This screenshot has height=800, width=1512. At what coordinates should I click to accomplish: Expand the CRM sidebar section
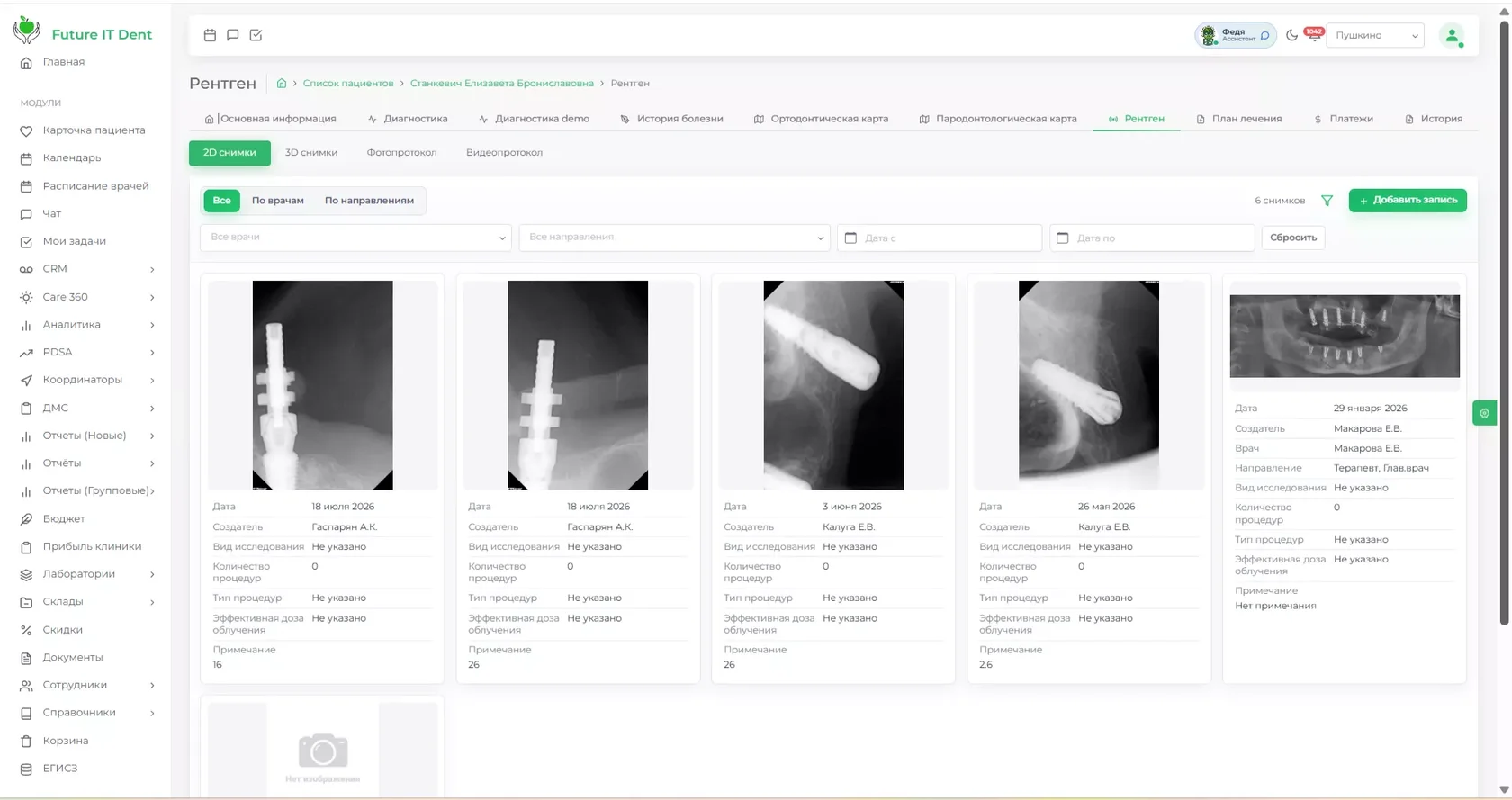[x=87, y=269]
